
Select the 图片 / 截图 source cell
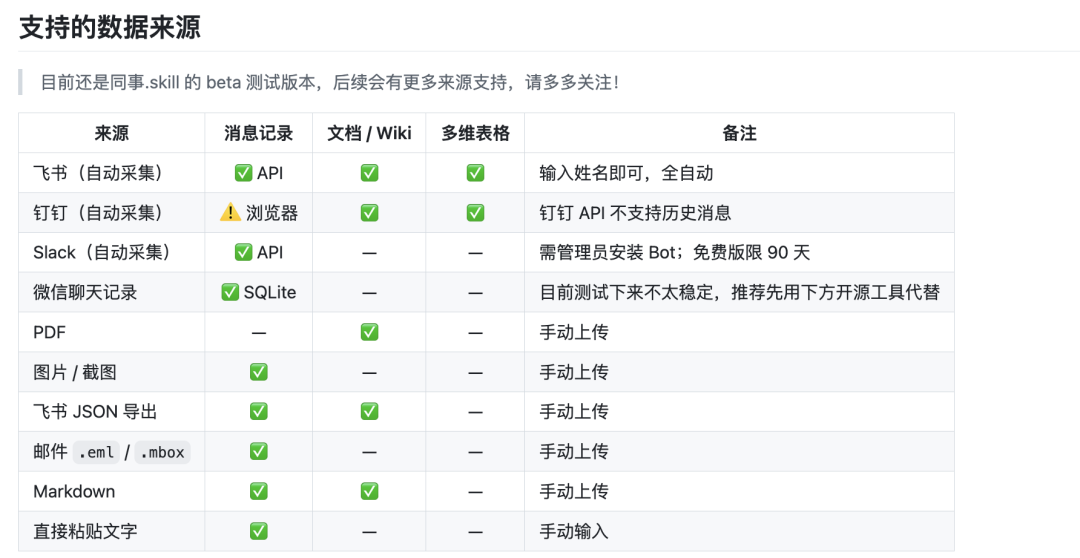coord(112,372)
